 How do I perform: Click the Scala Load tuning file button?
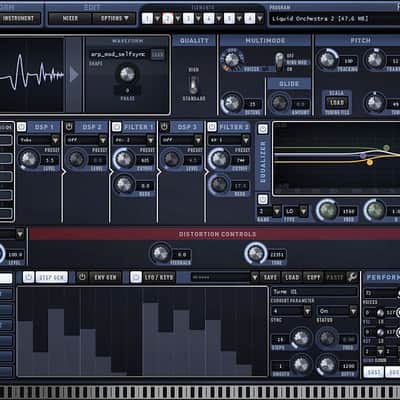point(337,103)
